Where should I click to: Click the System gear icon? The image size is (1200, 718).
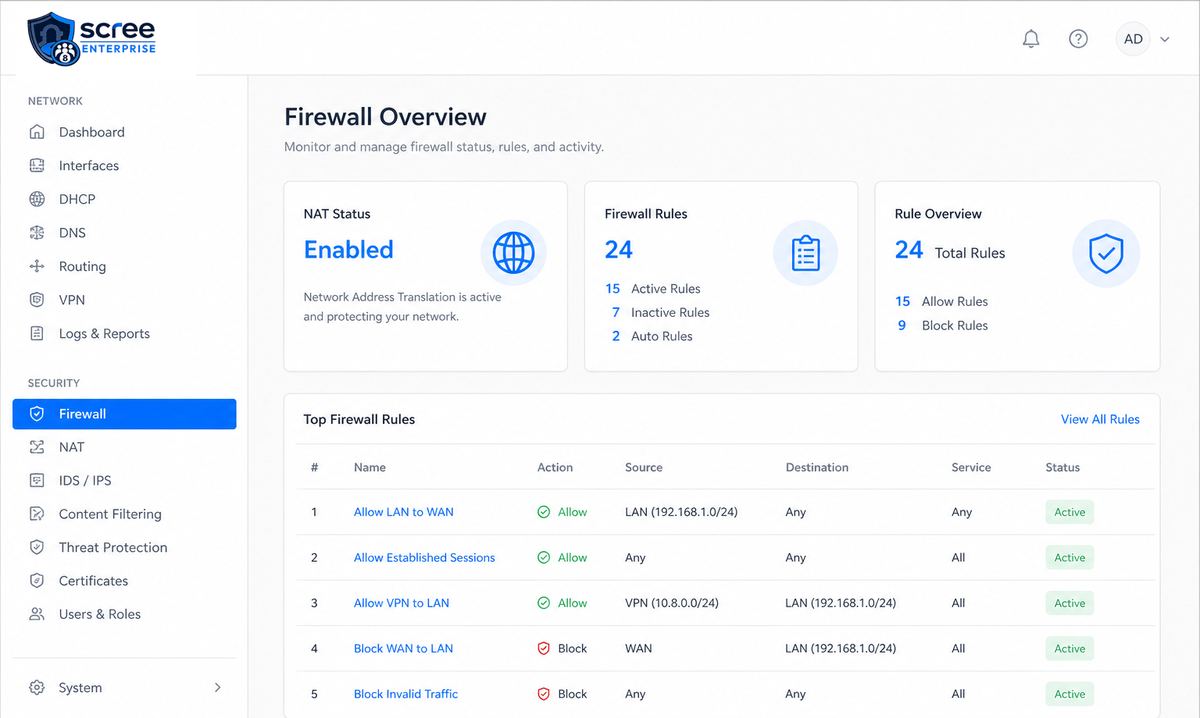[37, 688]
